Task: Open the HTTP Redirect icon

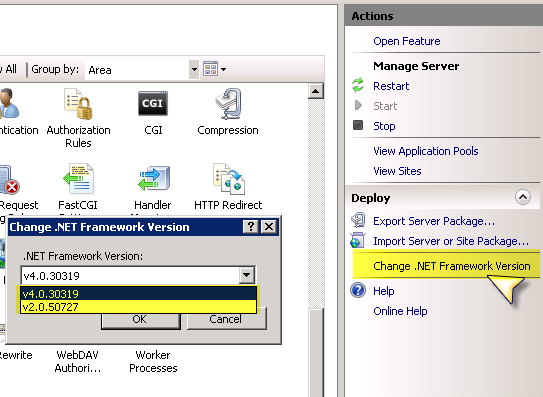Action: (229, 178)
